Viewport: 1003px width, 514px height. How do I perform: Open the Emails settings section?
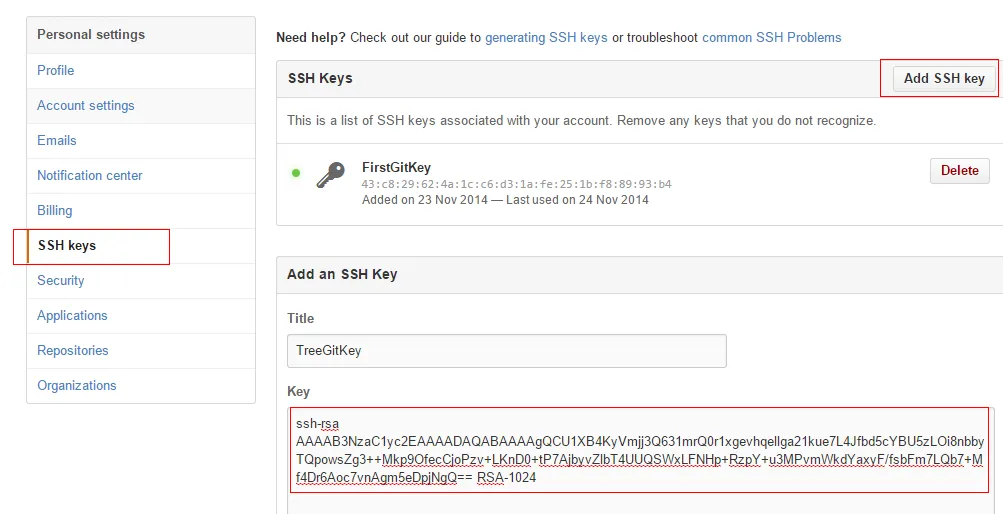pyautogui.click(x=57, y=140)
